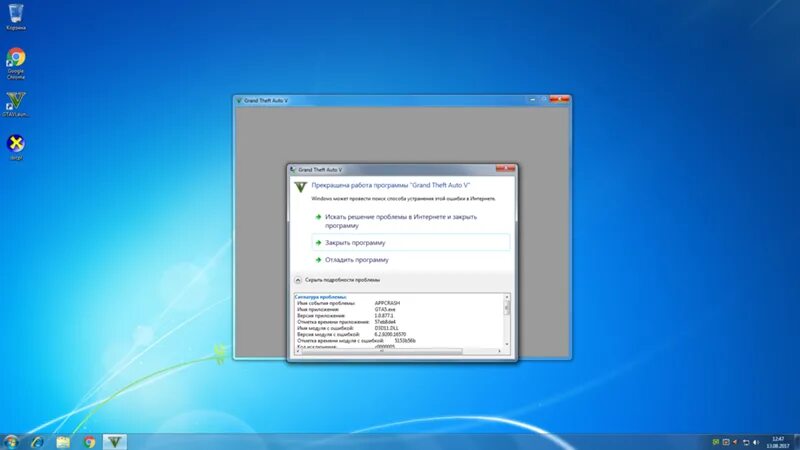
Task: Click the details horizontal scrollbar thumb
Action: 381,351
